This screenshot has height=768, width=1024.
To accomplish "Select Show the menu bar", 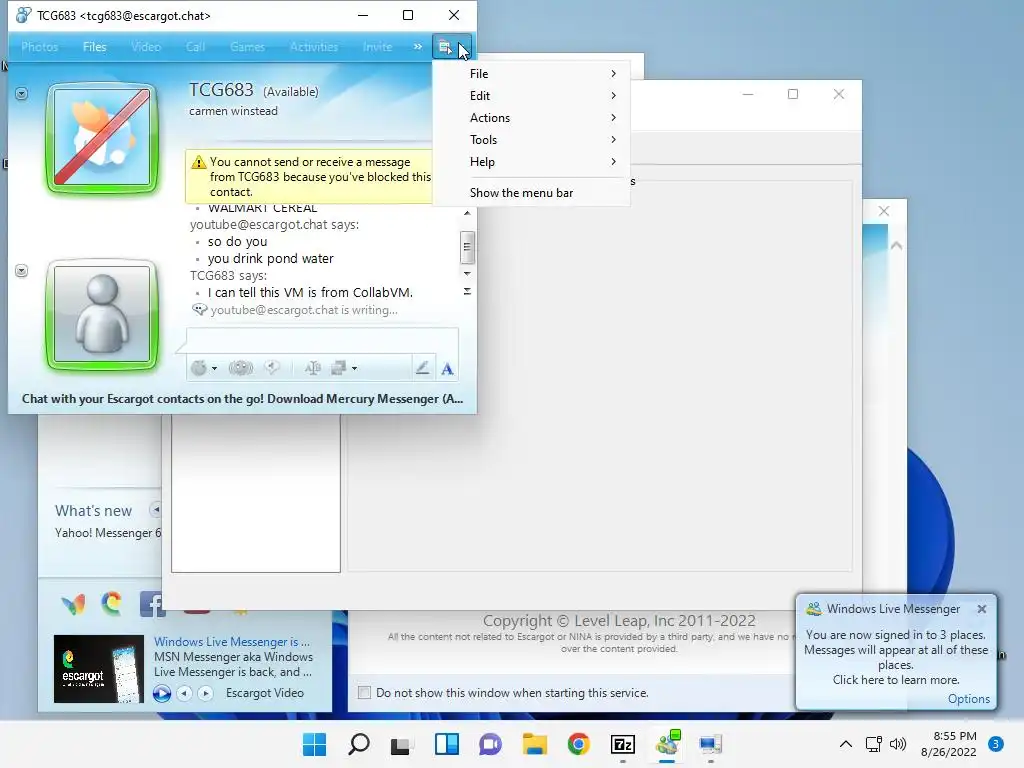I will point(530,193).
